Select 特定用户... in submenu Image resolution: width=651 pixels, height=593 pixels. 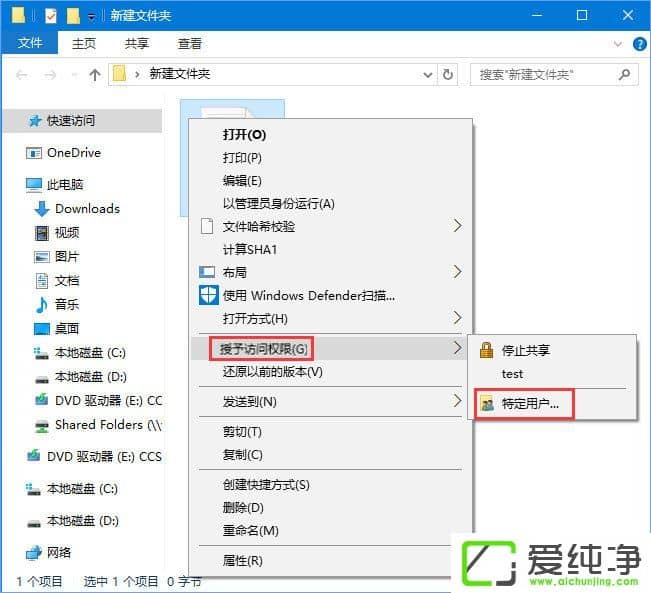point(530,403)
